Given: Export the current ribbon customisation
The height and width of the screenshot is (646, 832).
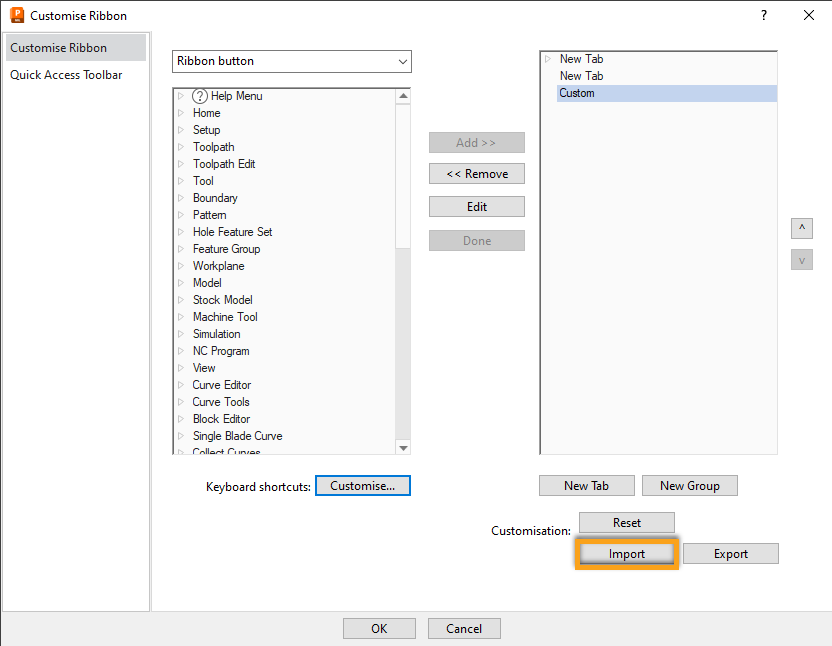Looking at the screenshot, I should click(x=730, y=553).
